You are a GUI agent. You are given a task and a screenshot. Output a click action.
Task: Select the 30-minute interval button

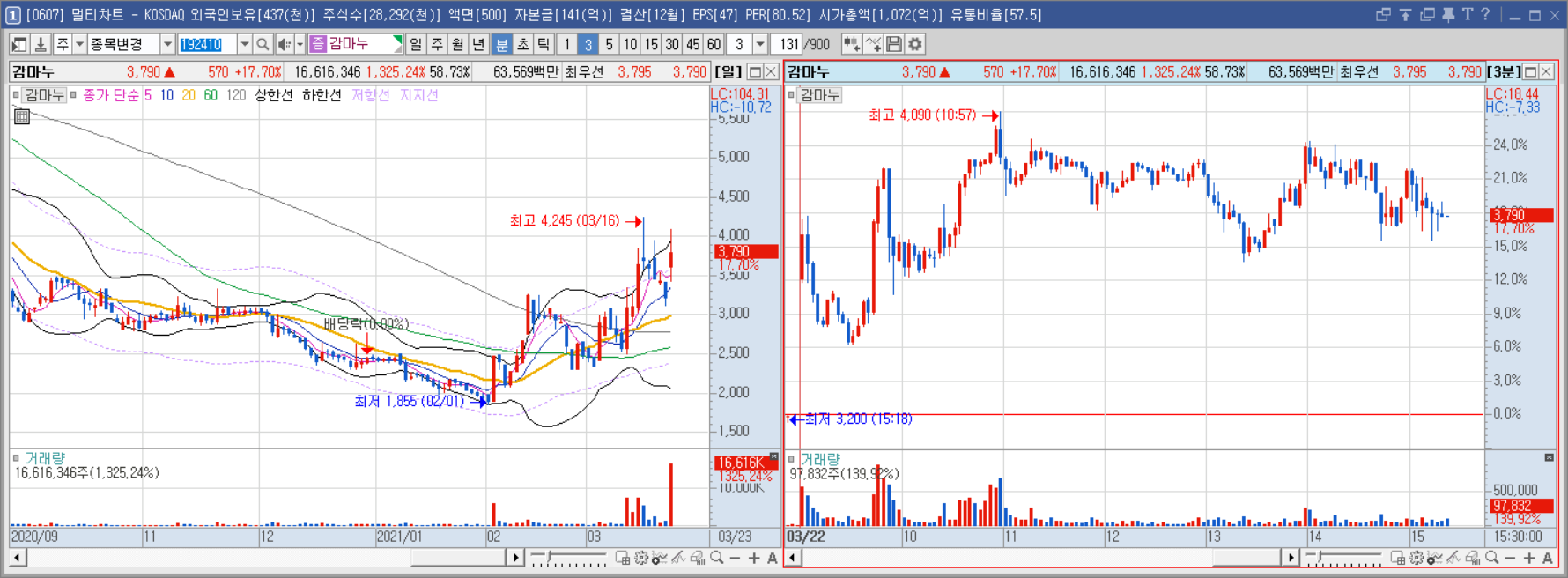672,44
